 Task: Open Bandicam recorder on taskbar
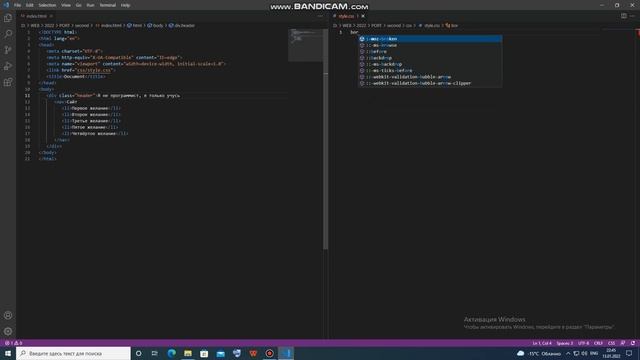pyautogui.click(x=269, y=353)
